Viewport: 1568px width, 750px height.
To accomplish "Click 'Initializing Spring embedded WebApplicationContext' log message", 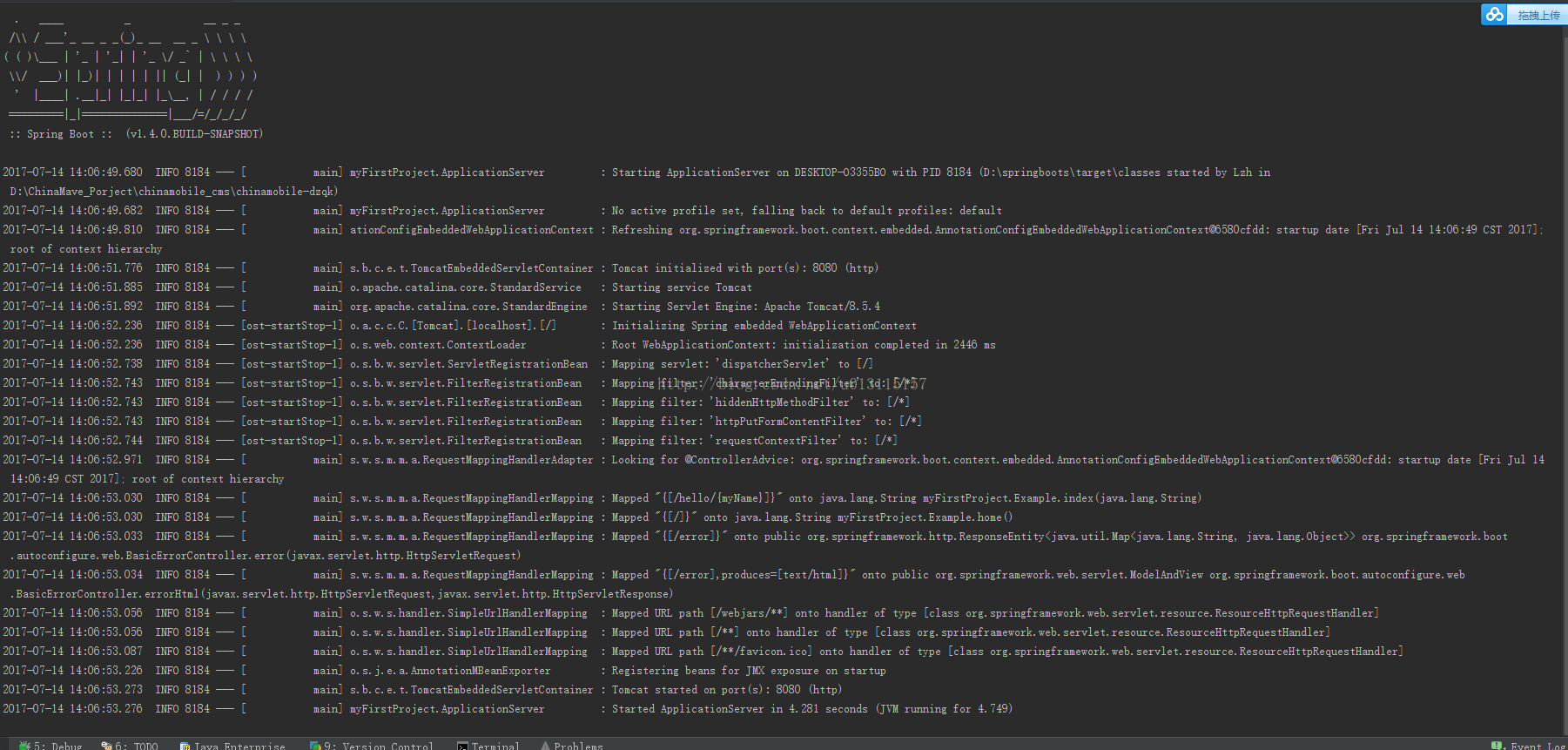I will 764,326.
